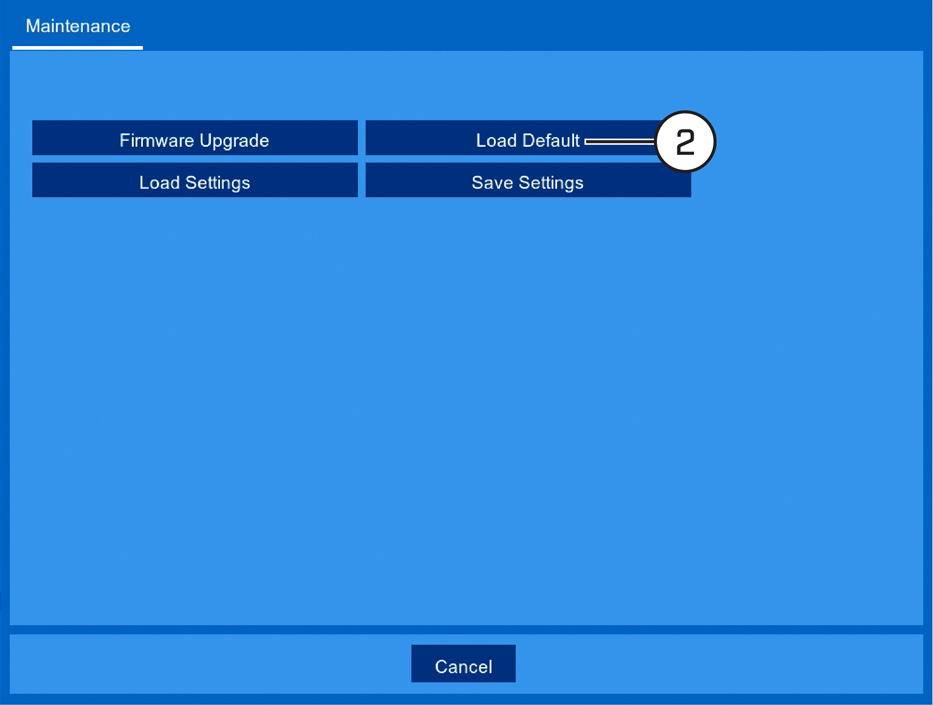Viewport: 933px width, 705px height.
Task: Start a firmware upgrade
Action: tap(195, 138)
